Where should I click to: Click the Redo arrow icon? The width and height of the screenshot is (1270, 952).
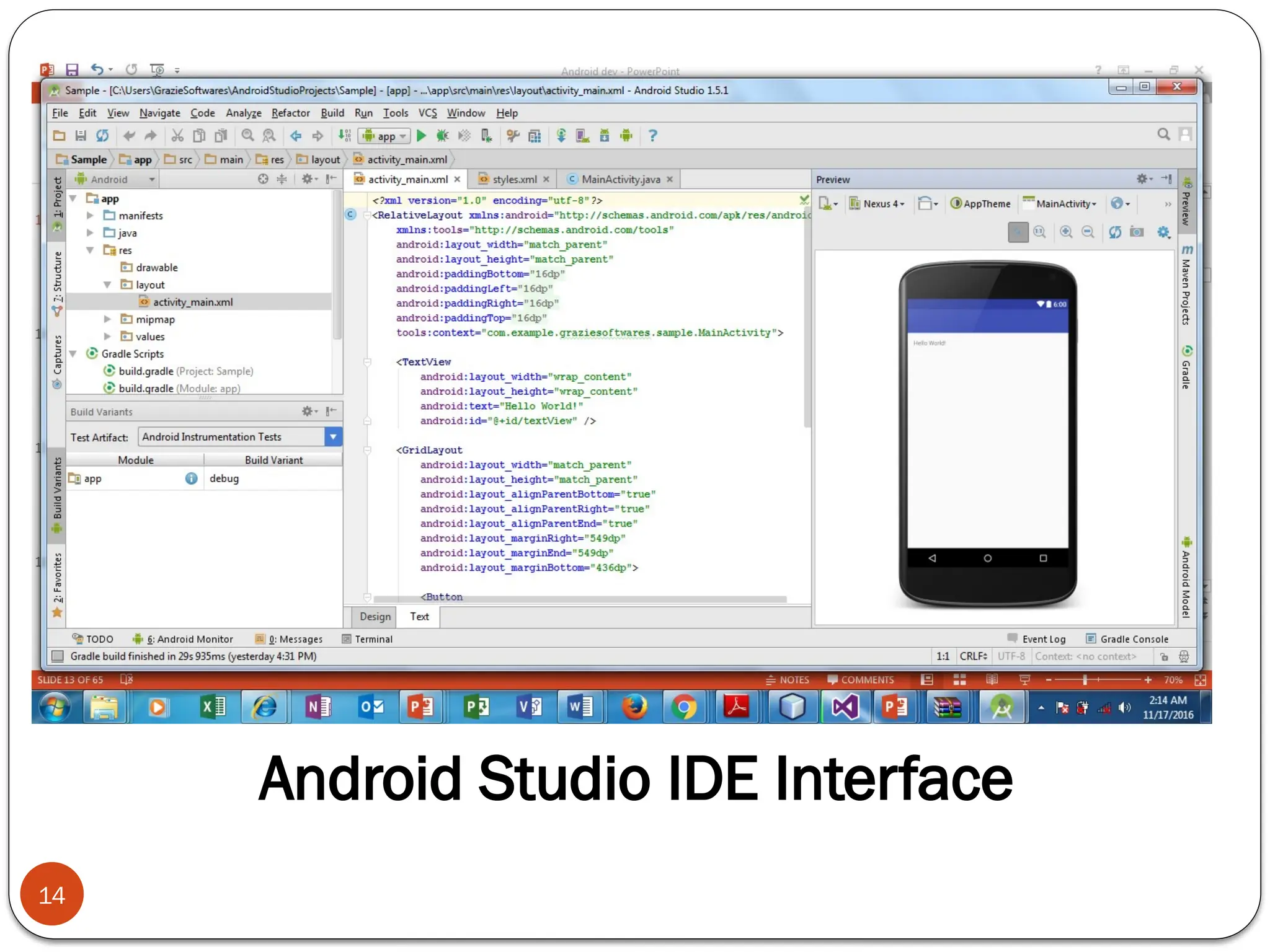[x=151, y=136]
